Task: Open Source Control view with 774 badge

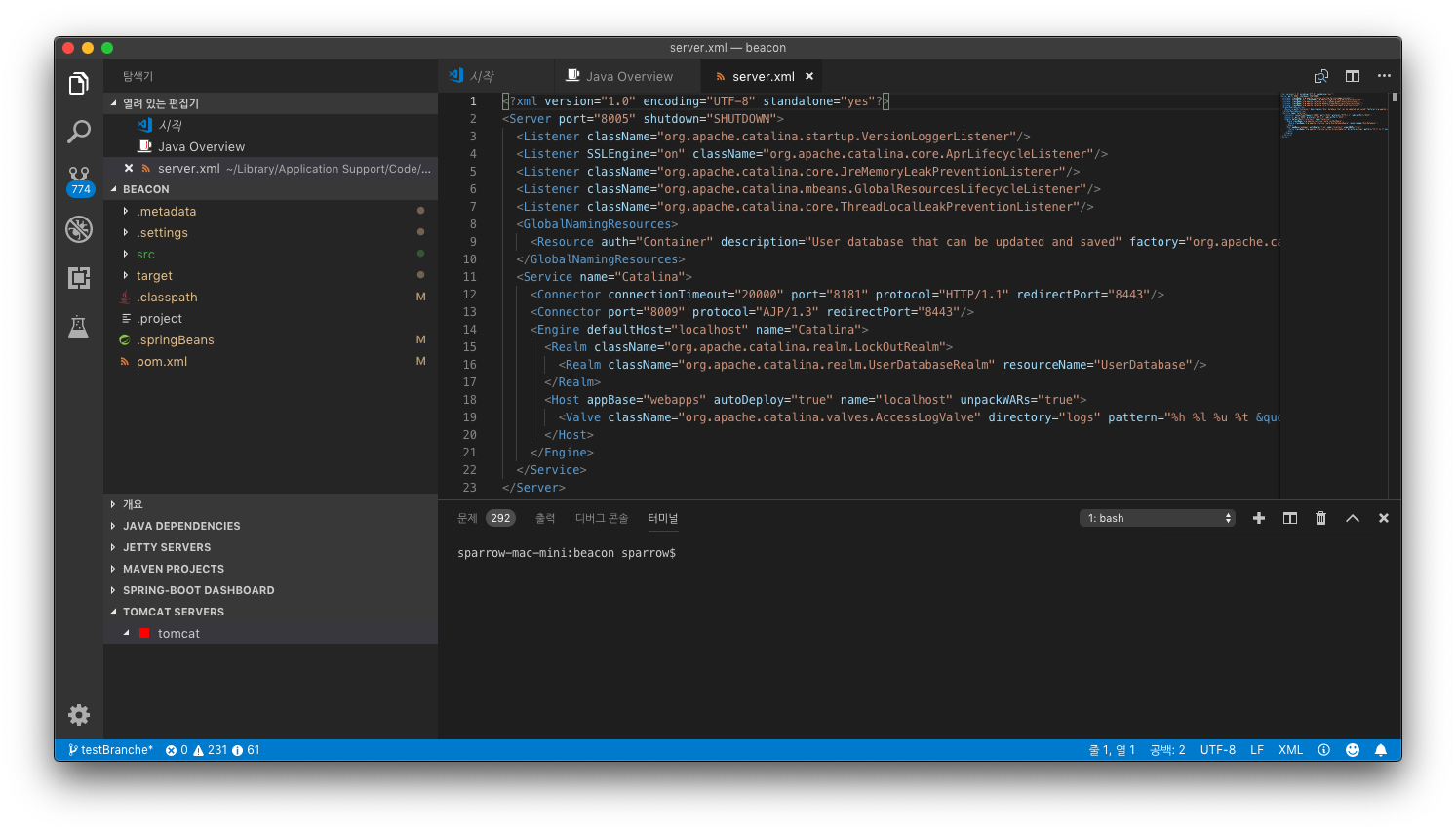Action: coord(79,180)
